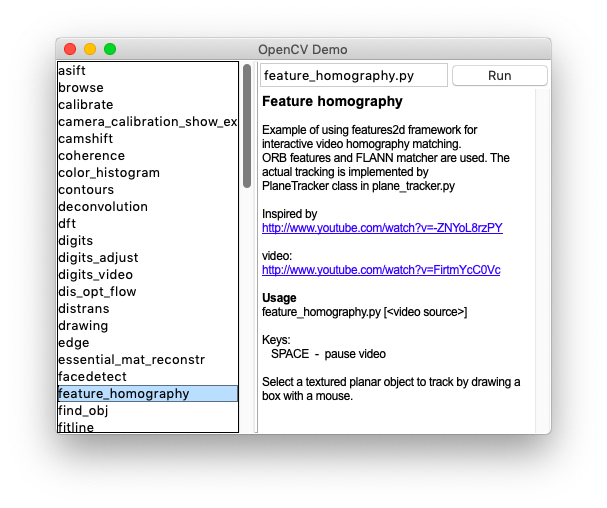Minimize the window with the yellow button
Viewport: 607px width, 508px height.
90,49
